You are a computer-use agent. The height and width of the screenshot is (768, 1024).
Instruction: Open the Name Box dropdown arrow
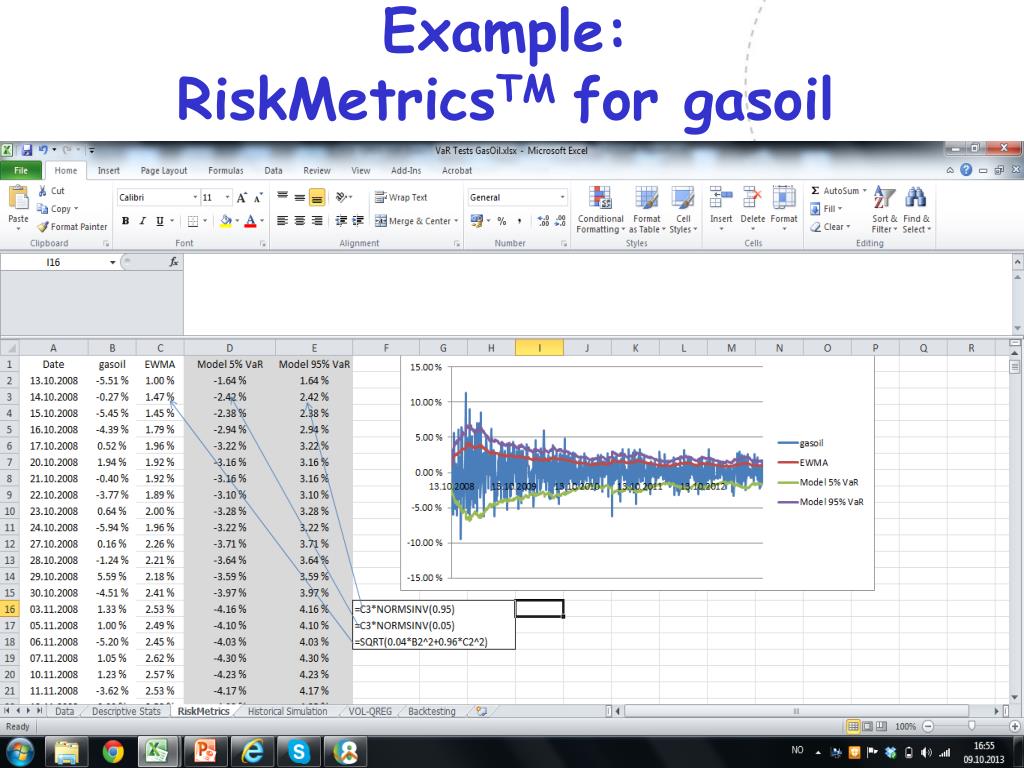[112, 263]
